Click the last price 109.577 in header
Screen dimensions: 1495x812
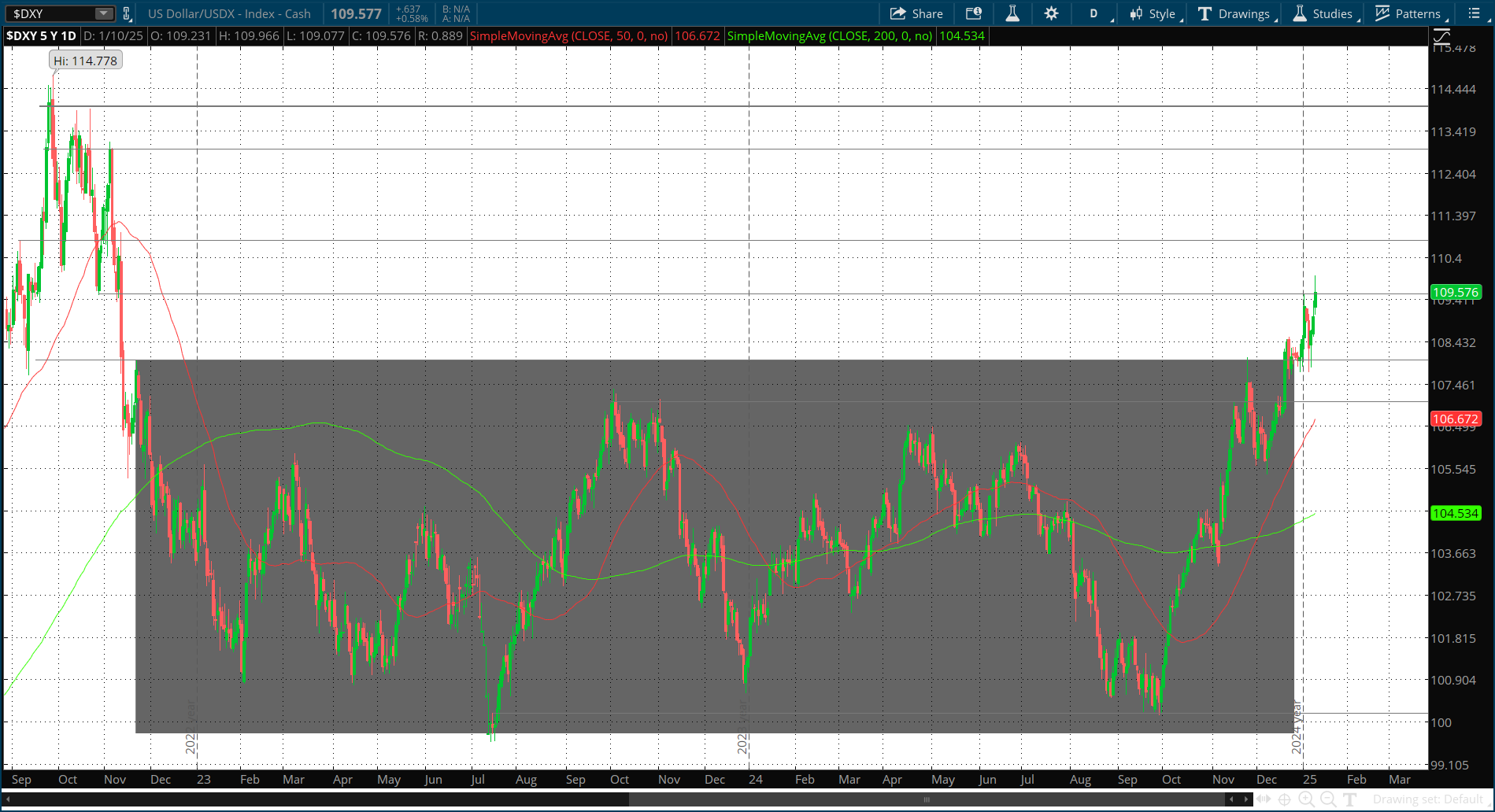pos(356,13)
